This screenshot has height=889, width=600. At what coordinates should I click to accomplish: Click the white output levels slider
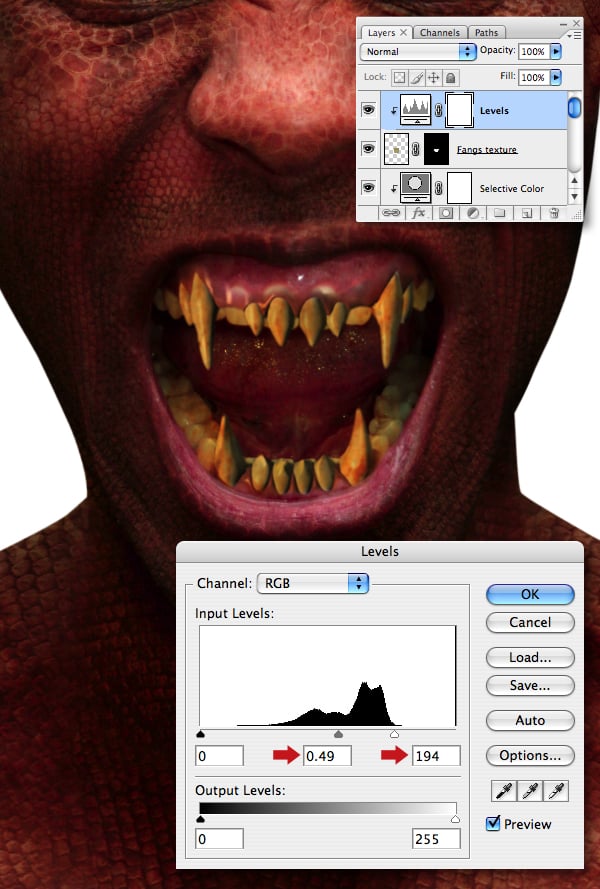[x=455, y=819]
